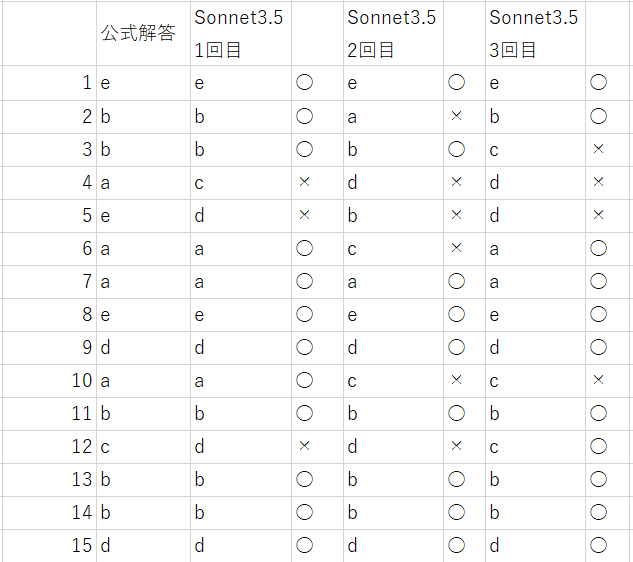Select 2回目 answer 'b' in row 13
Screen dimensions: 633x562
(392, 479)
